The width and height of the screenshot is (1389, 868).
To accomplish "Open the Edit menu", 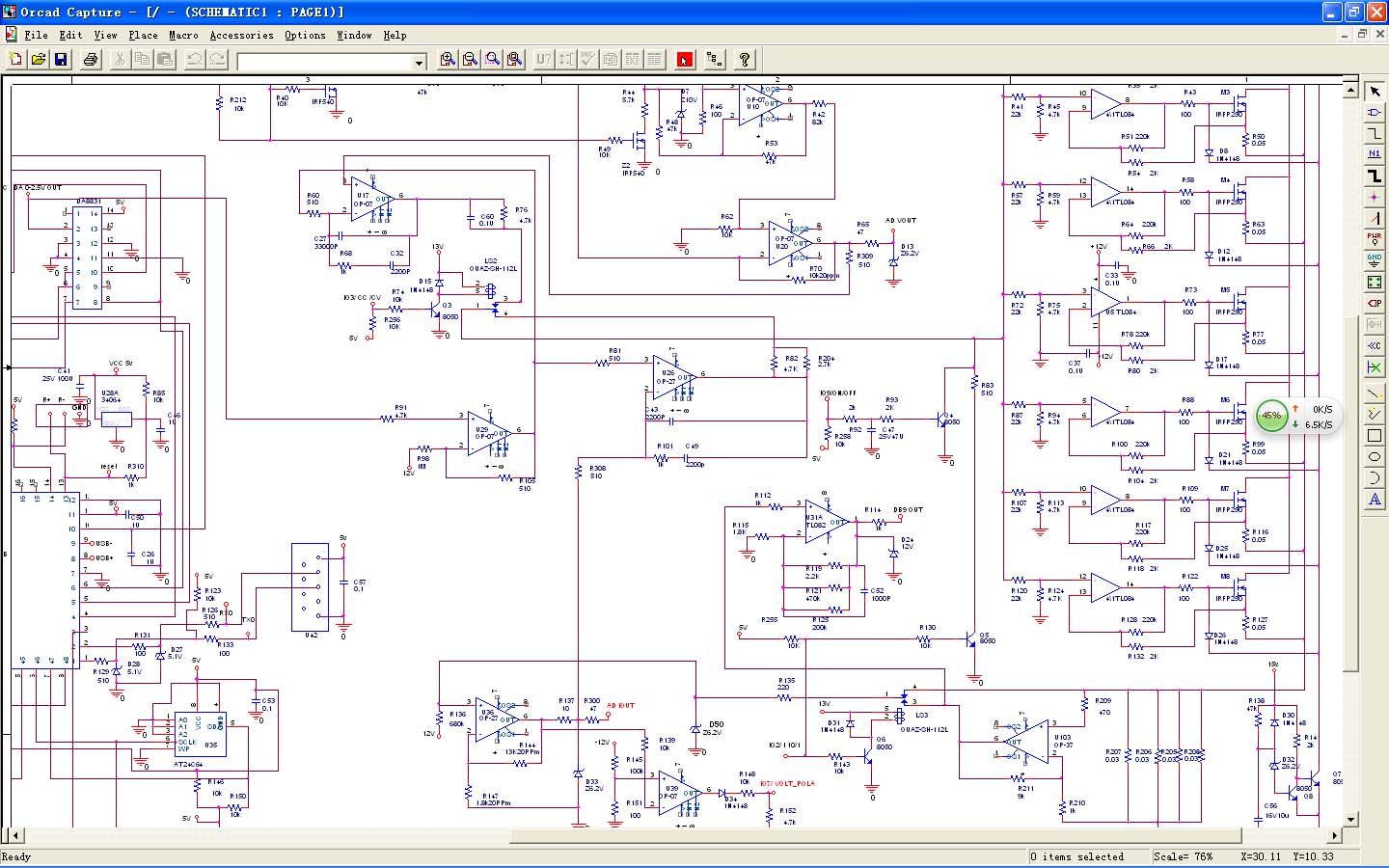I will (x=70, y=35).
